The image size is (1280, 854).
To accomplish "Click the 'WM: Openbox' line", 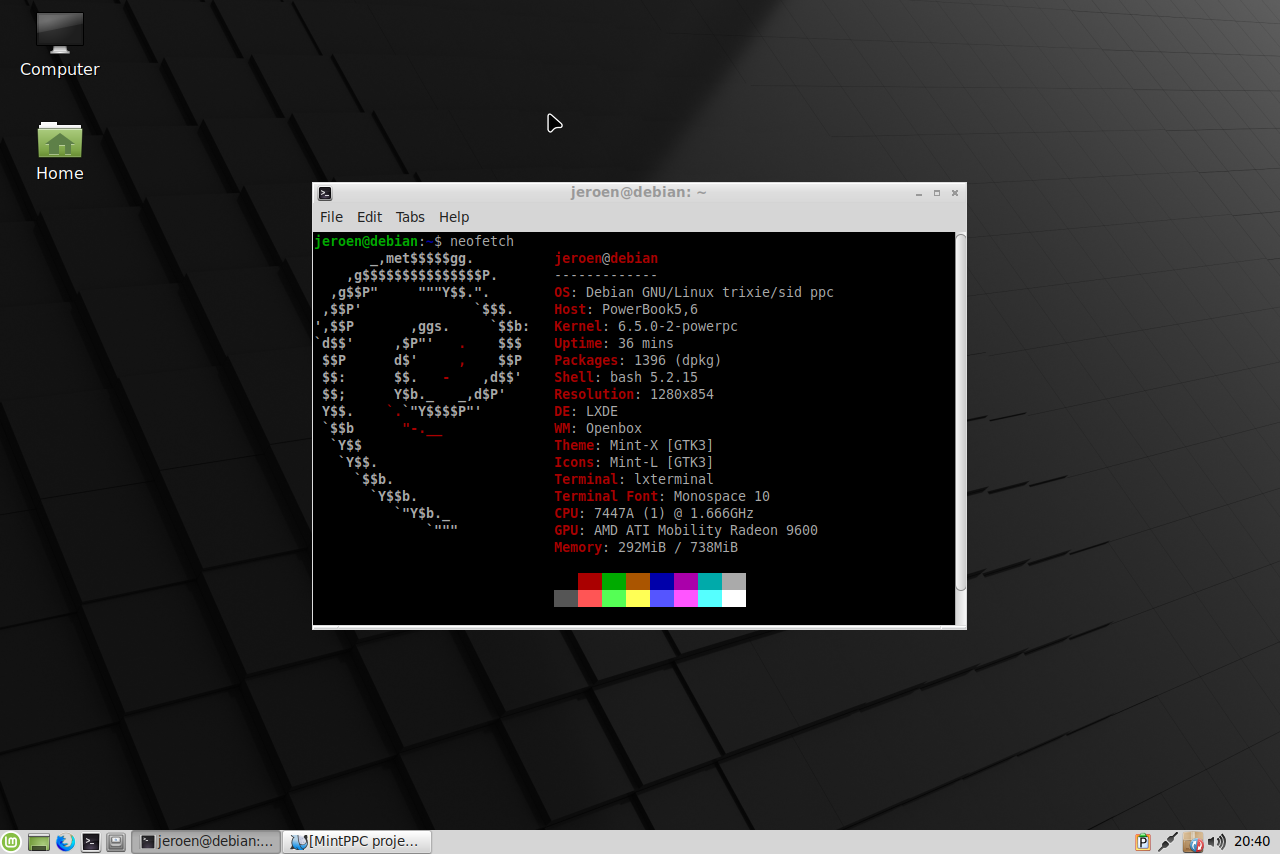I will tap(598, 428).
